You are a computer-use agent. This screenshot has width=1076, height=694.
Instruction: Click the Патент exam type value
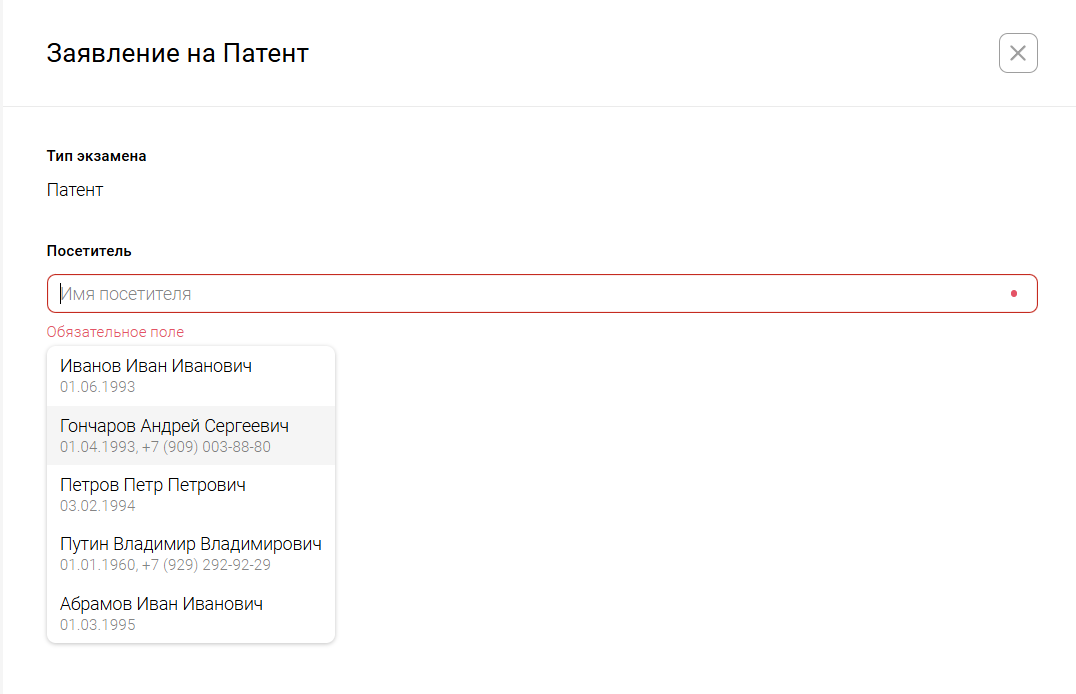click(75, 189)
